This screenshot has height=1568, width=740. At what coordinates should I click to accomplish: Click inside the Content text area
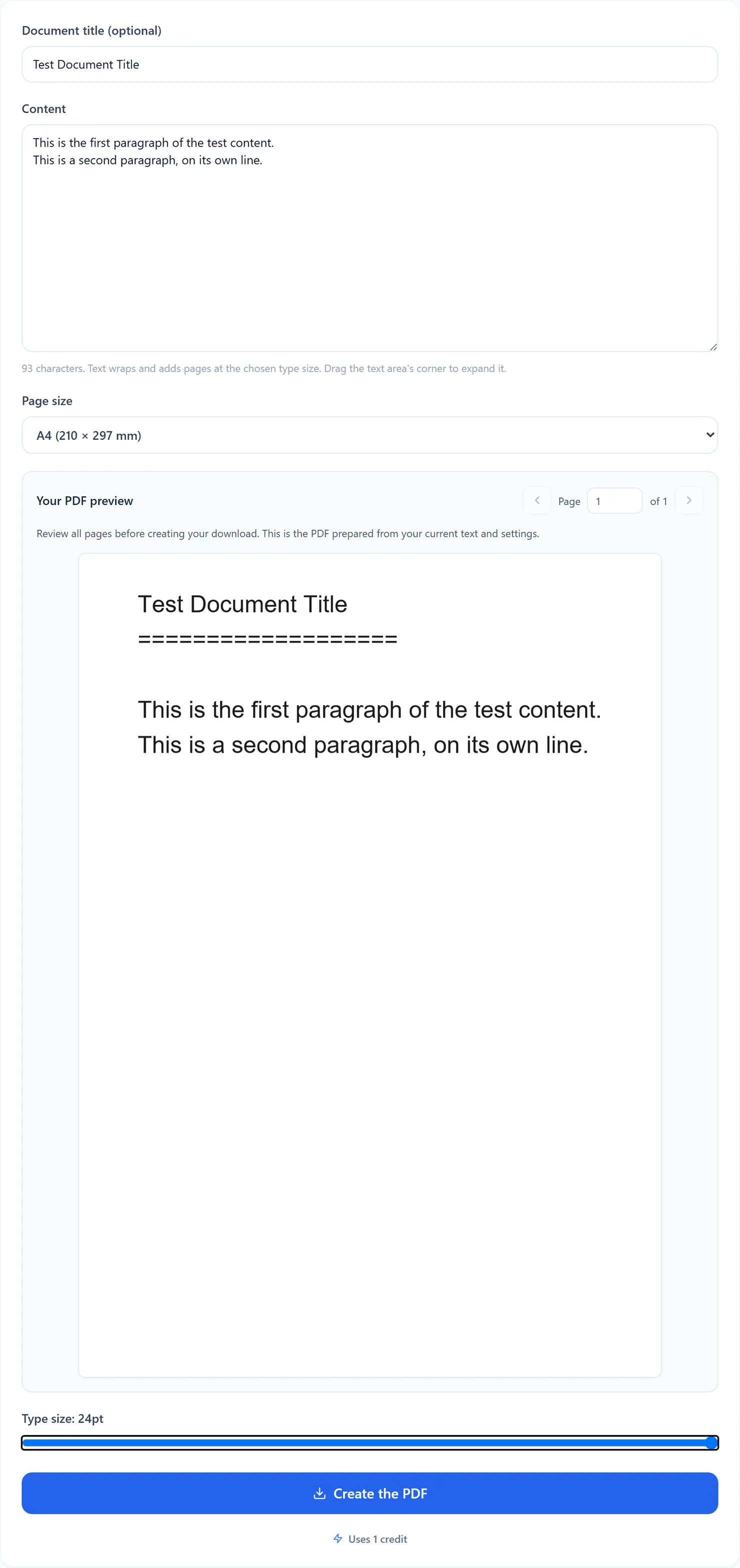pyautogui.click(x=369, y=238)
